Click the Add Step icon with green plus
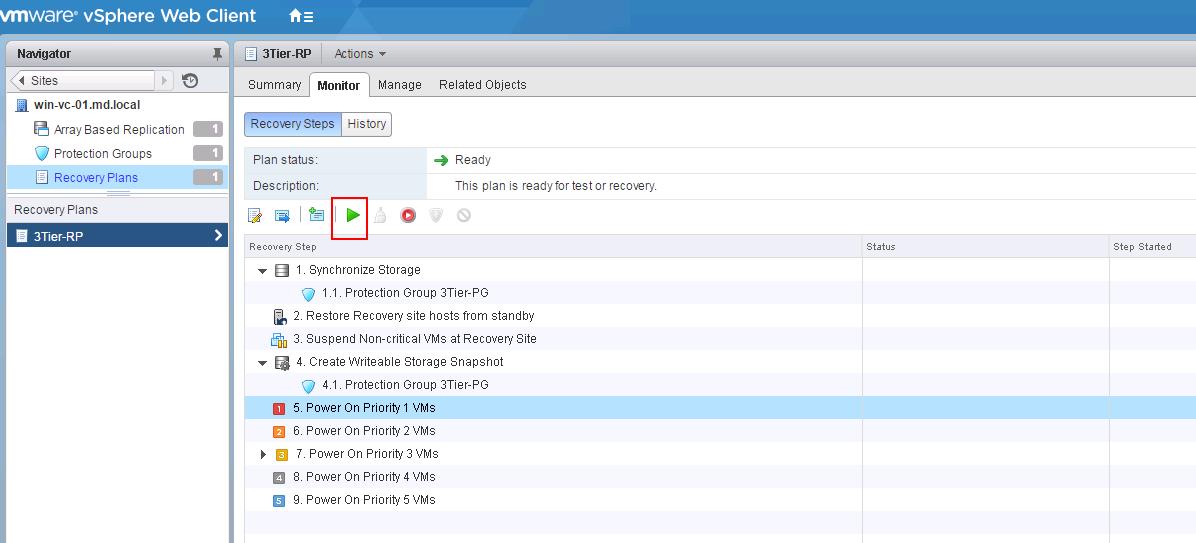1196x543 pixels. click(x=317, y=215)
